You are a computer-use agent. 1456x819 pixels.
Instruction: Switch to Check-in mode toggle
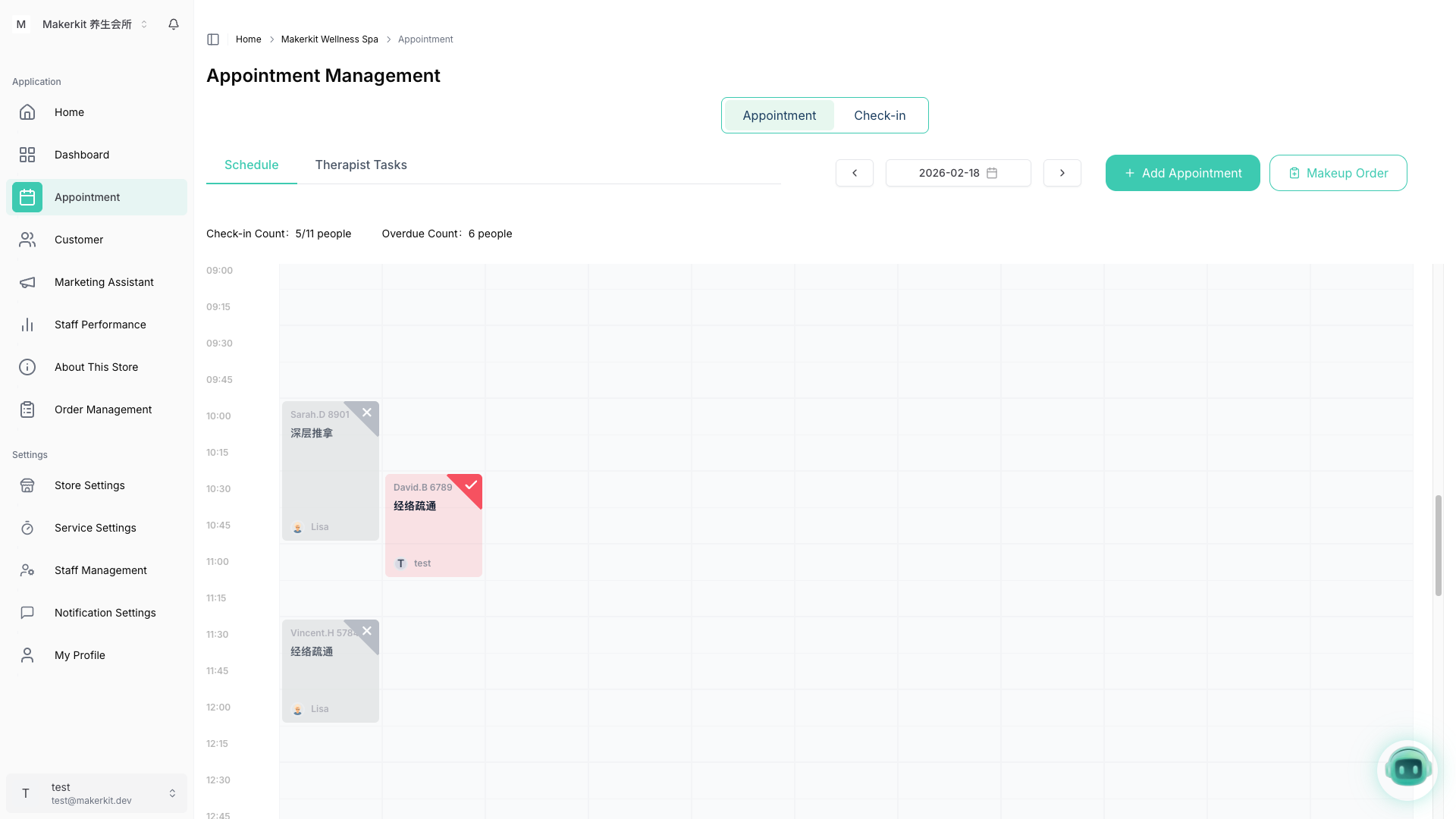pos(880,115)
